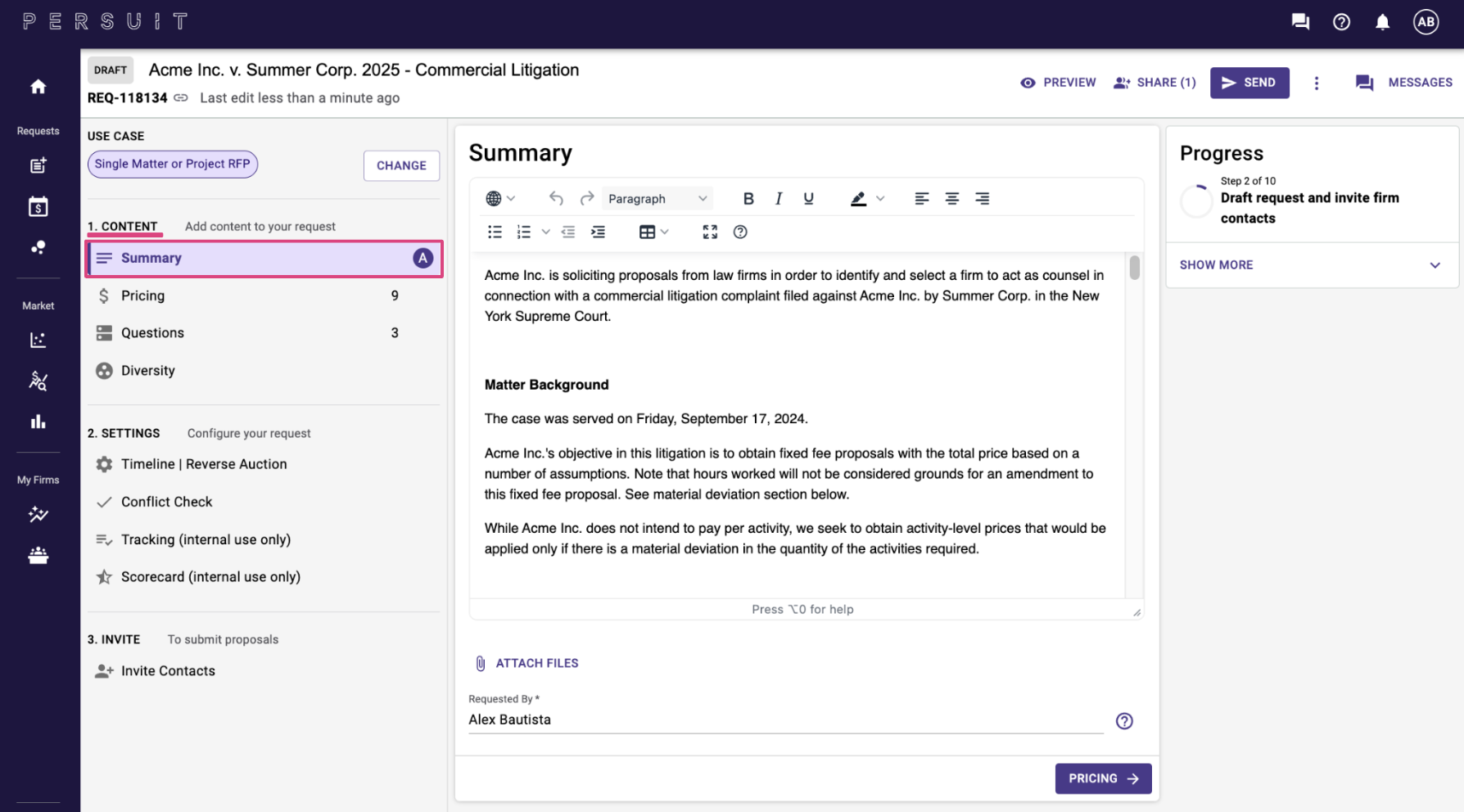Open Questions section
Screen dimensions: 1464x812
264,332
